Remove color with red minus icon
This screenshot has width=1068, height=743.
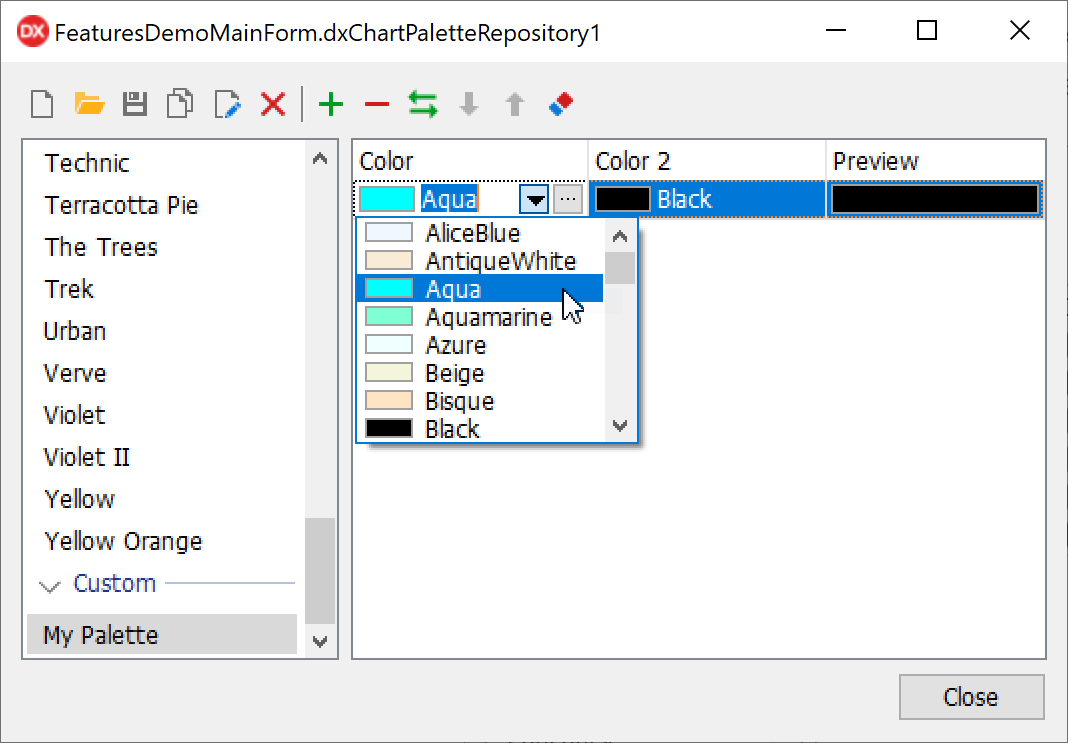pos(376,104)
